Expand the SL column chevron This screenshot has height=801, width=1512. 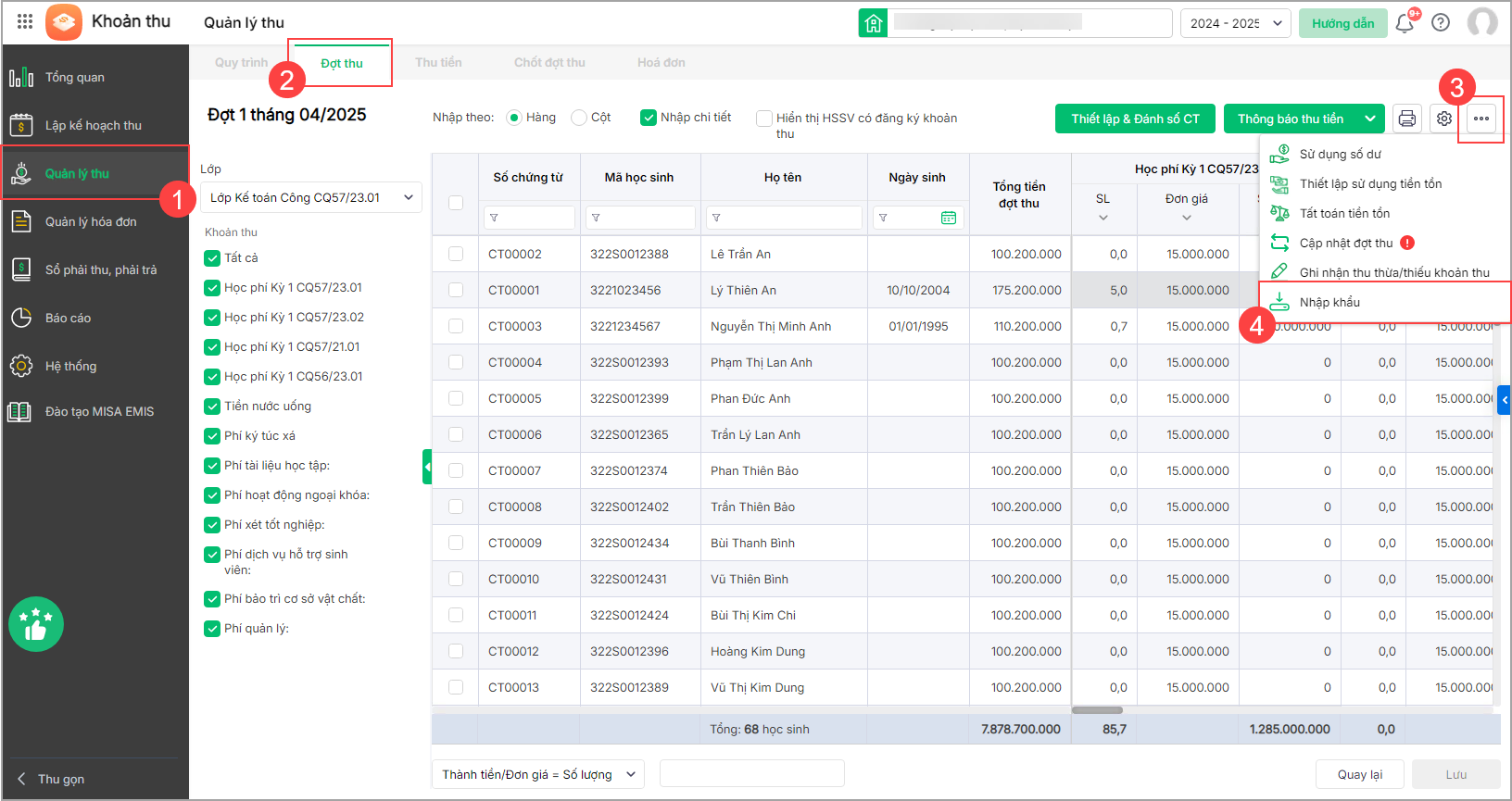coord(1102,219)
